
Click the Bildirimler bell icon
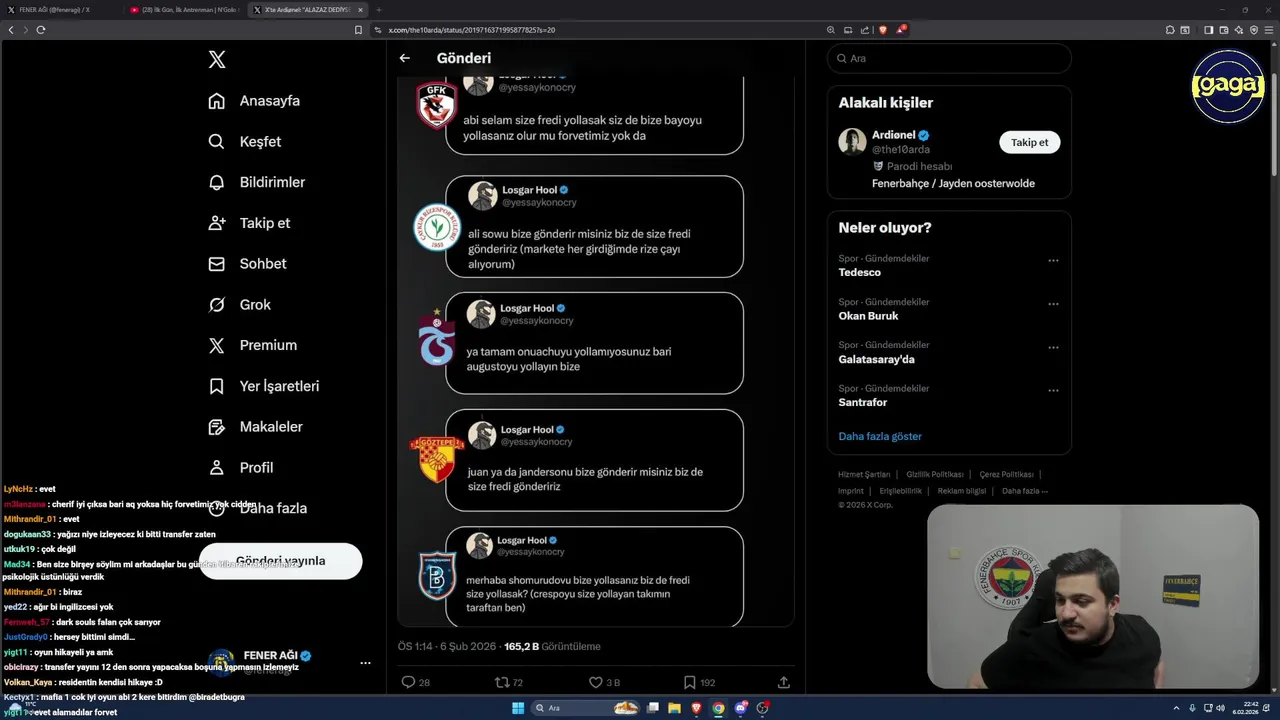tap(216, 182)
